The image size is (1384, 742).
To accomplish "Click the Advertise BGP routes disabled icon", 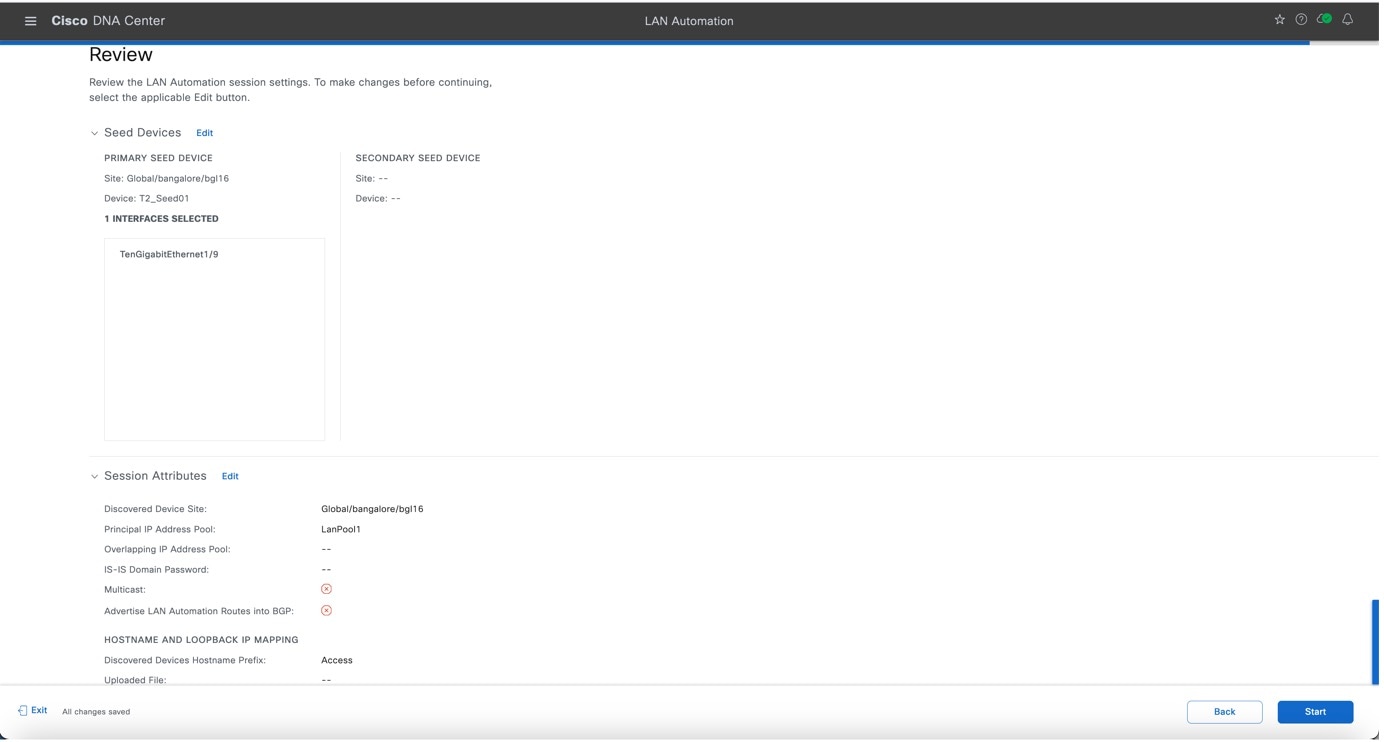I will pyautogui.click(x=326, y=611).
